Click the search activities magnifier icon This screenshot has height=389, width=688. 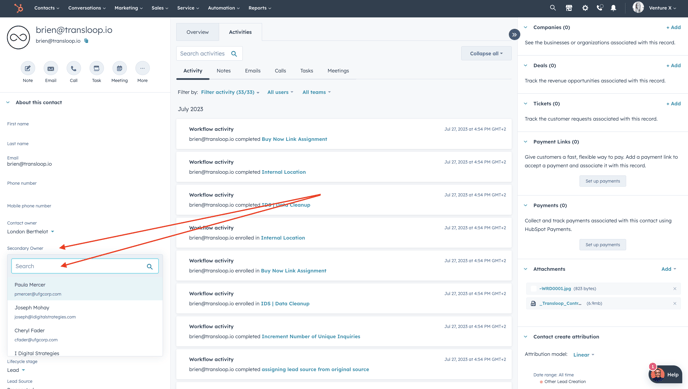pyautogui.click(x=234, y=54)
